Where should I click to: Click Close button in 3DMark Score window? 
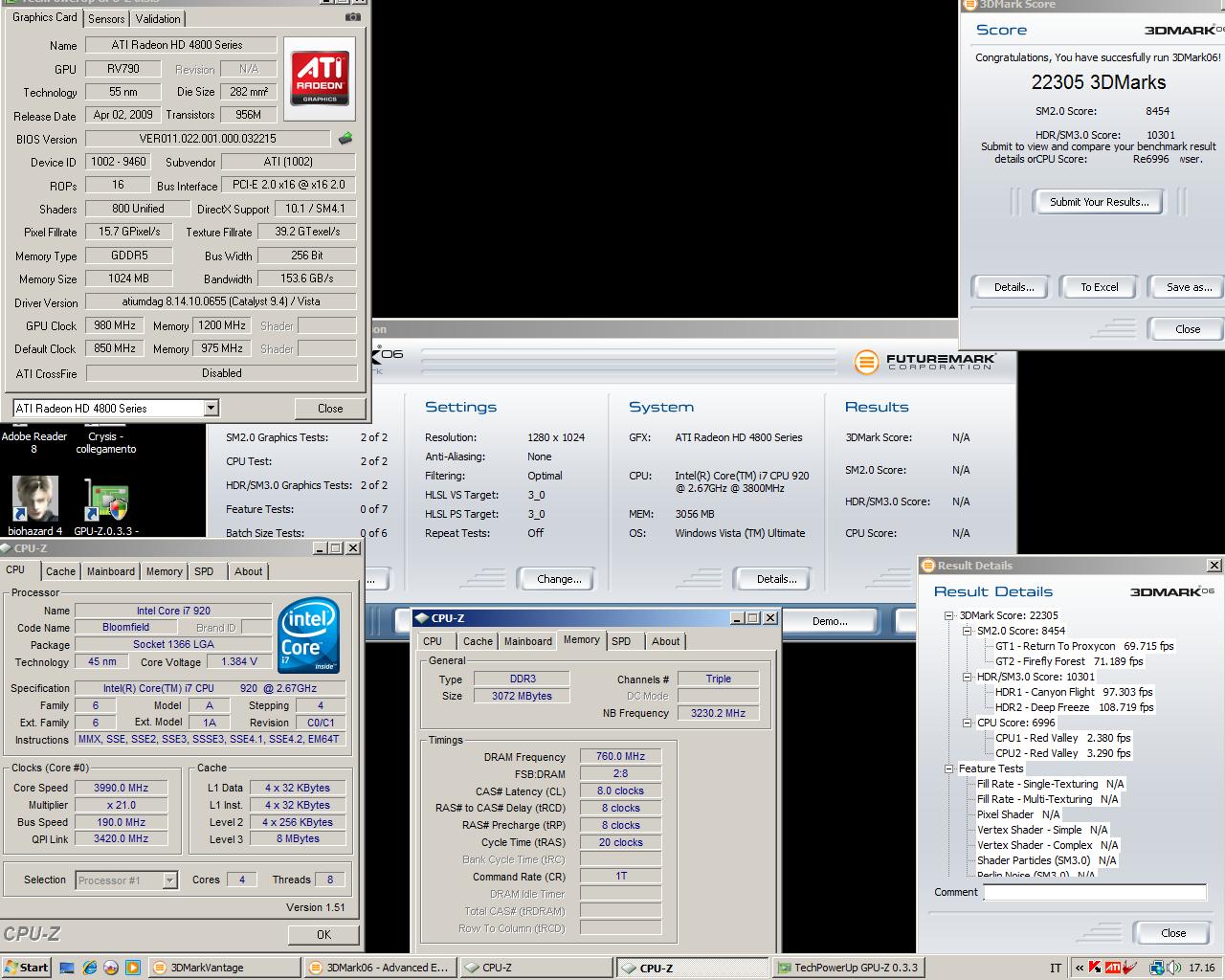coord(1188,329)
